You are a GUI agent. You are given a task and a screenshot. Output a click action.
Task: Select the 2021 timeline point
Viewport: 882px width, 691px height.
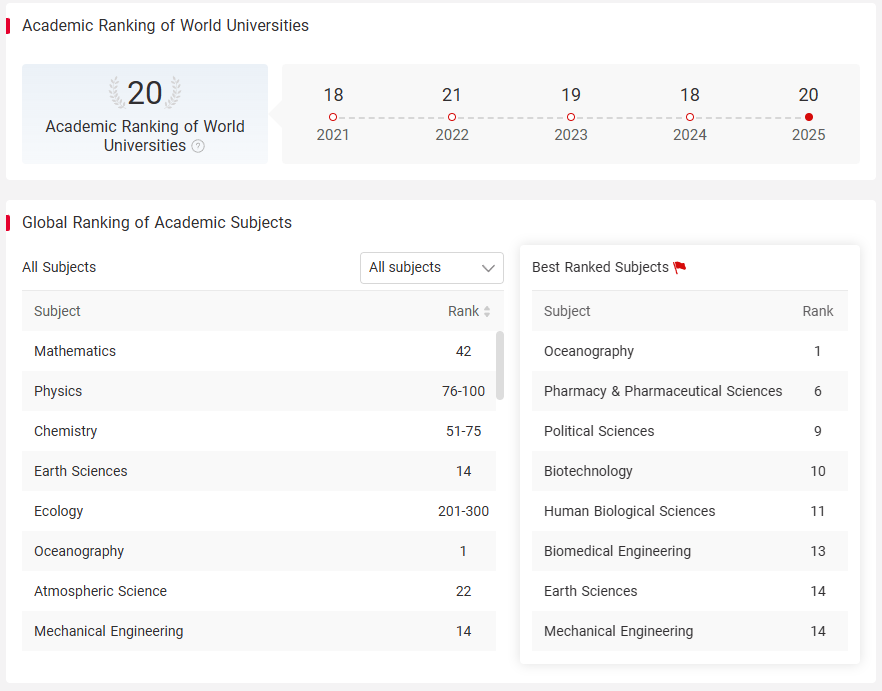click(x=333, y=117)
